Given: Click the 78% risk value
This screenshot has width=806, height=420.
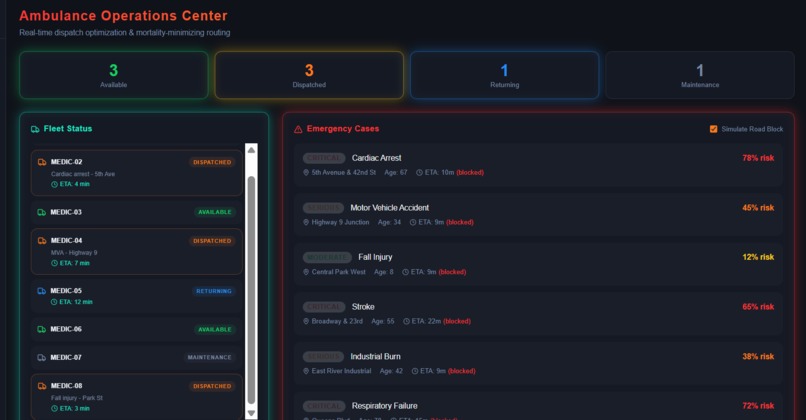Looking at the screenshot, I should click(x=758, y=158).
